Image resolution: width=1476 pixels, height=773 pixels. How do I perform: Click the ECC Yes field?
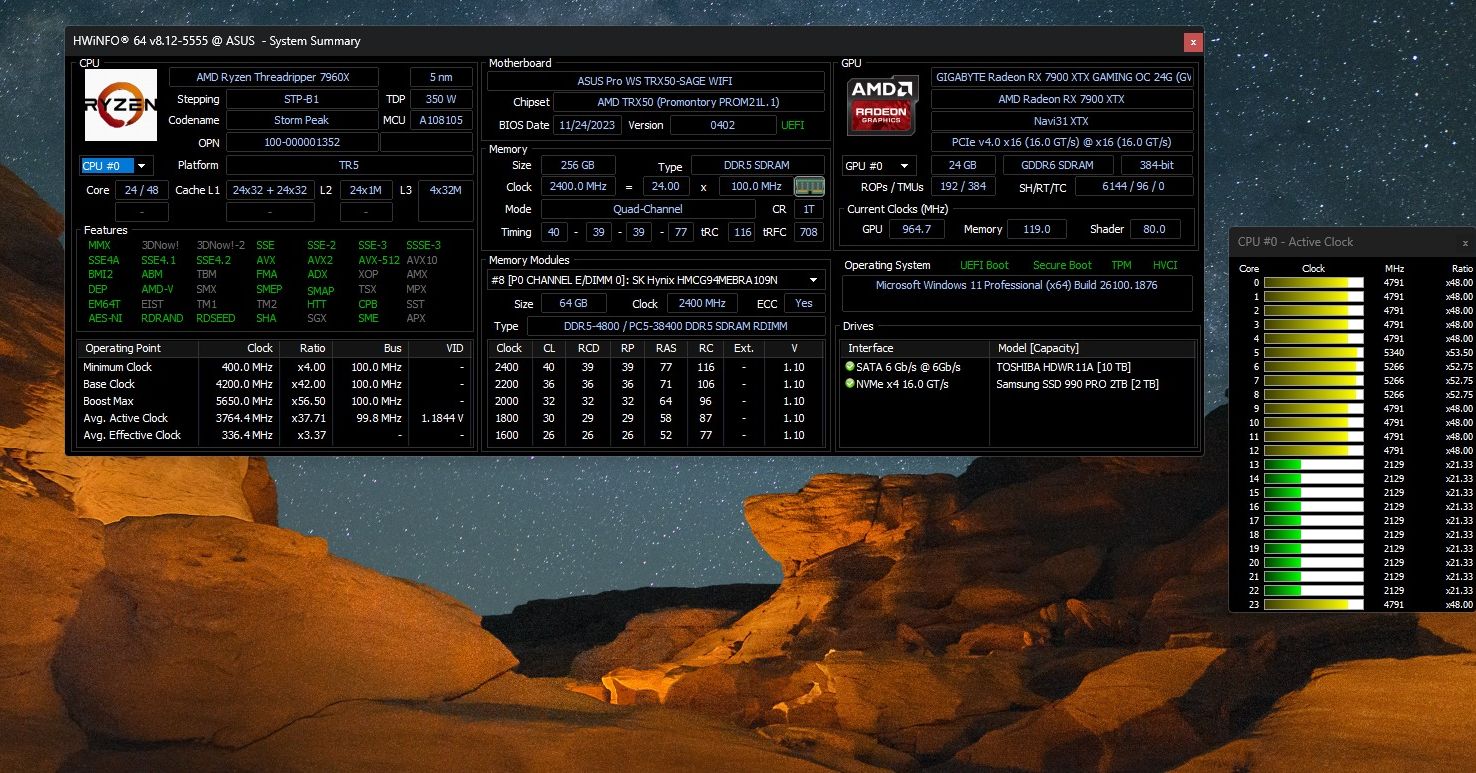803,303
